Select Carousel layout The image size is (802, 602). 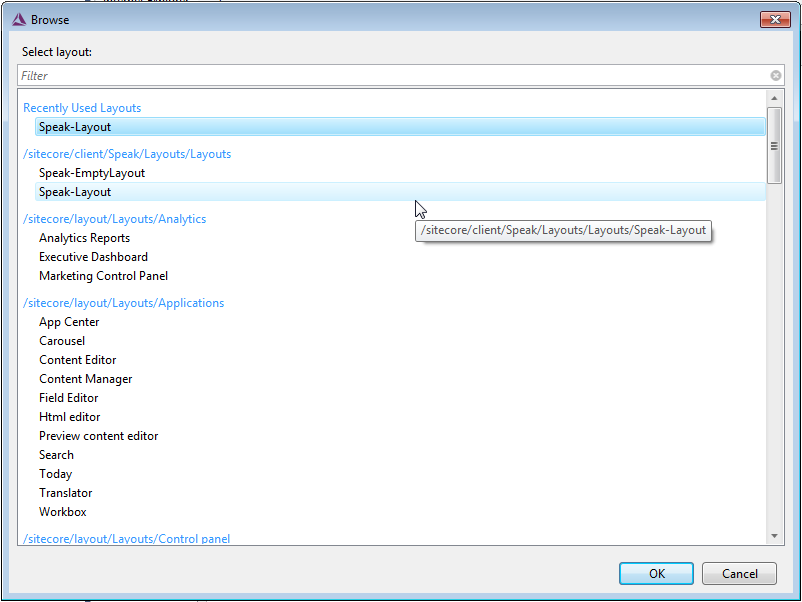pos(400,341)
